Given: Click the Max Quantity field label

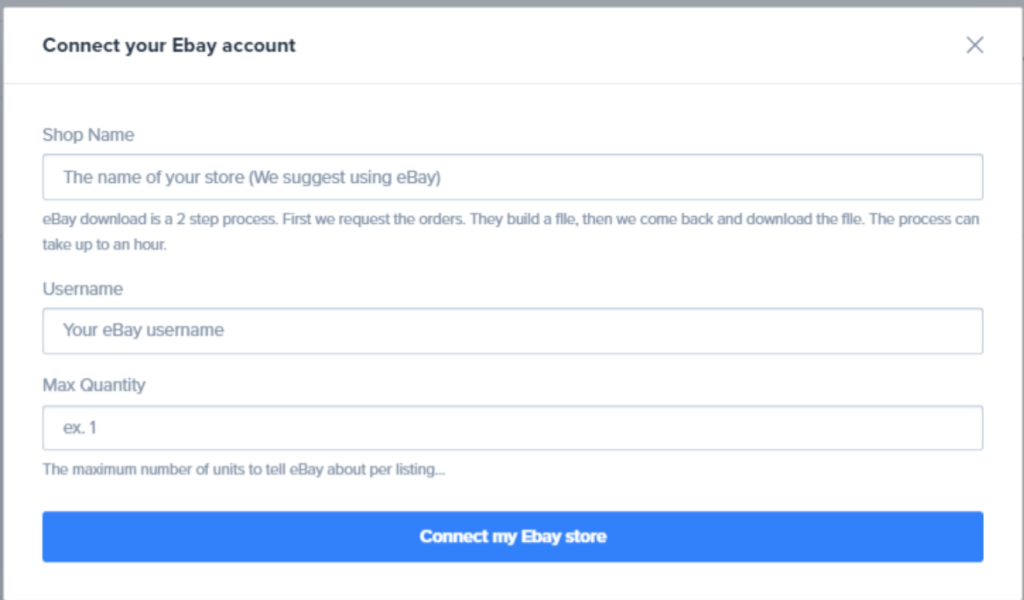Looking at the screenshot, I should tap(94, 385).
